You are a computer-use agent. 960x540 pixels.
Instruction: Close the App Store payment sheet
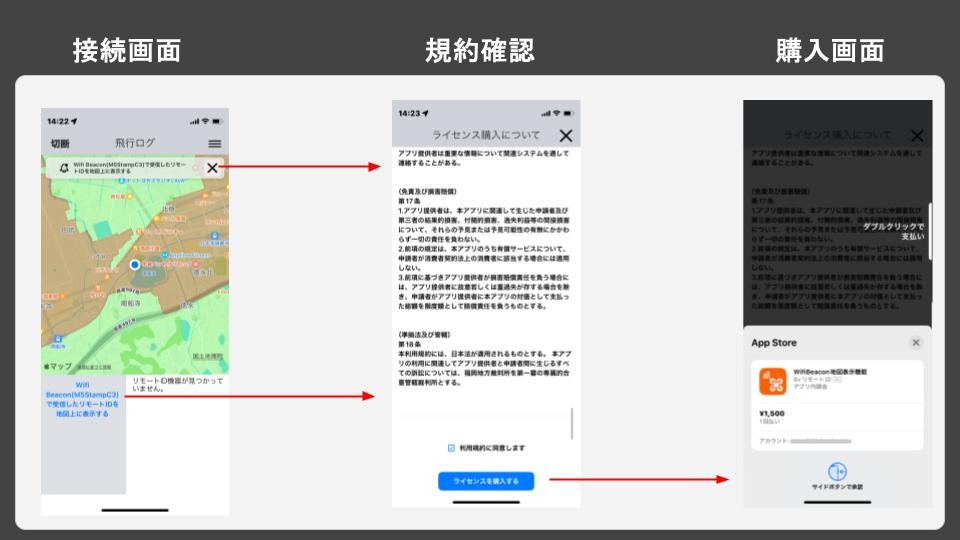click(x=915, y=343)
